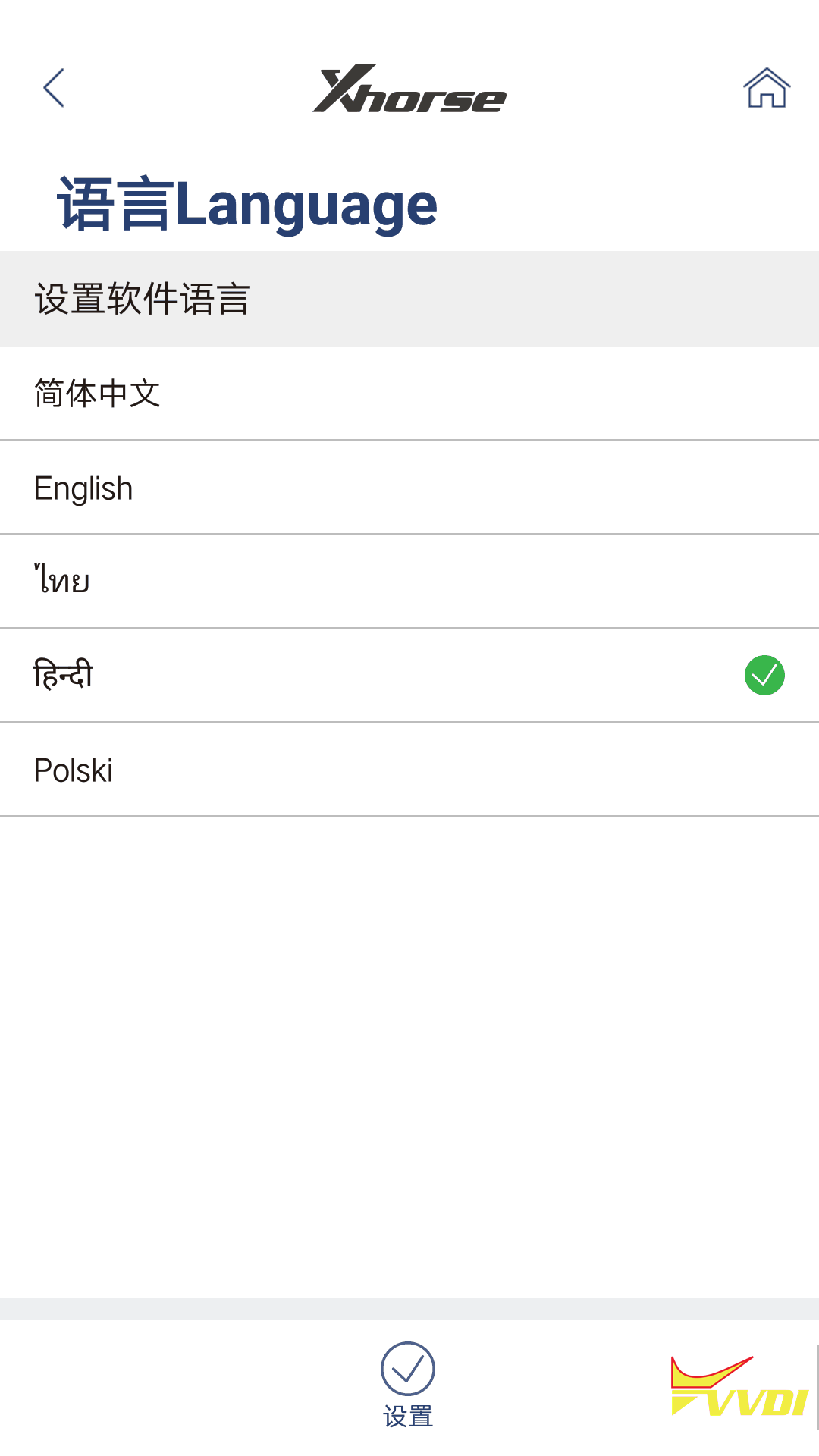Image resolution: width=819 pixels, height=1456 pixels.
Task: Tap the back arrow icon
Action: tap(54, 88)
